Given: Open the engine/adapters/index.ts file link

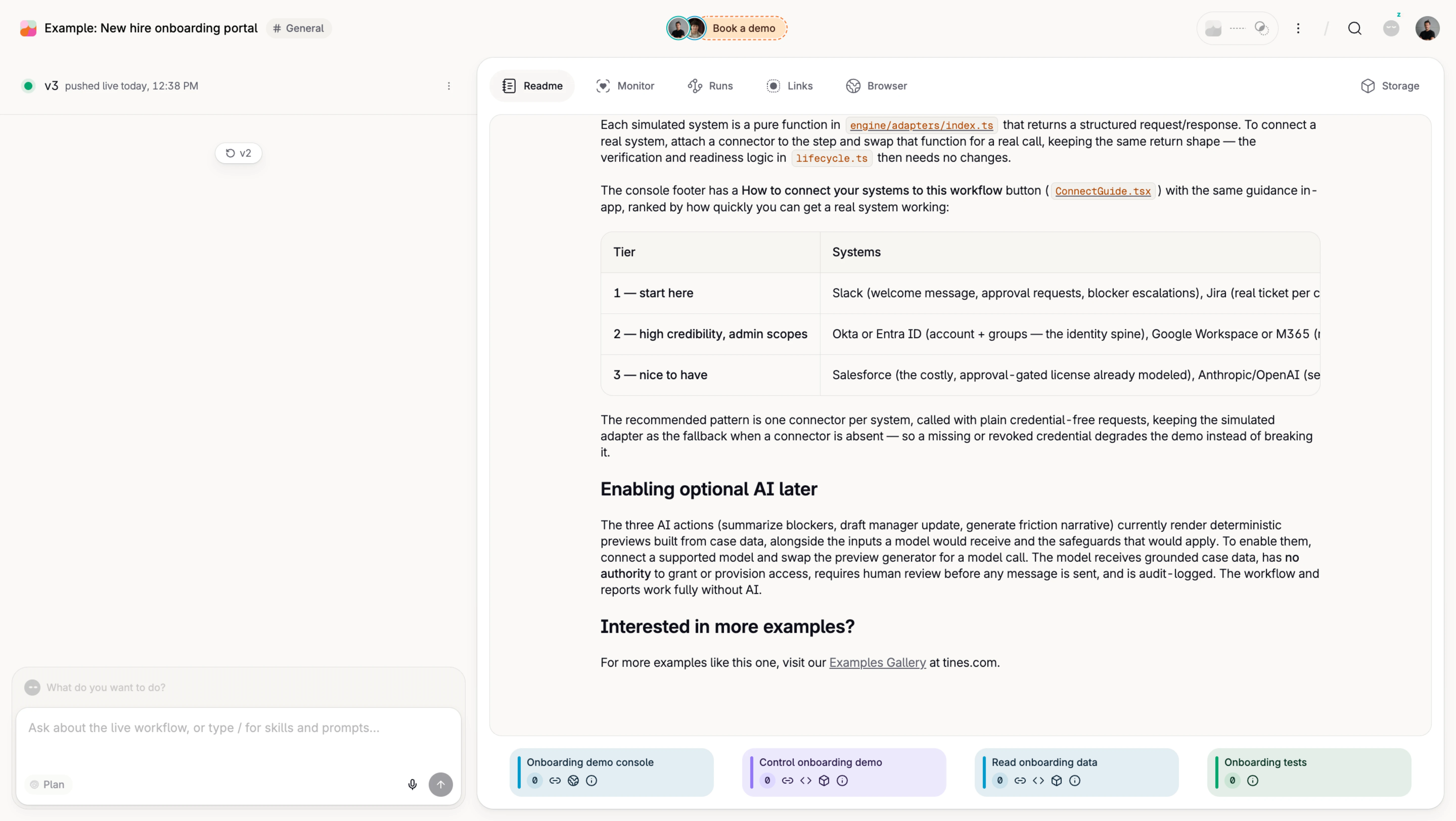Looking at the screenshot, I should click(921, 125).
